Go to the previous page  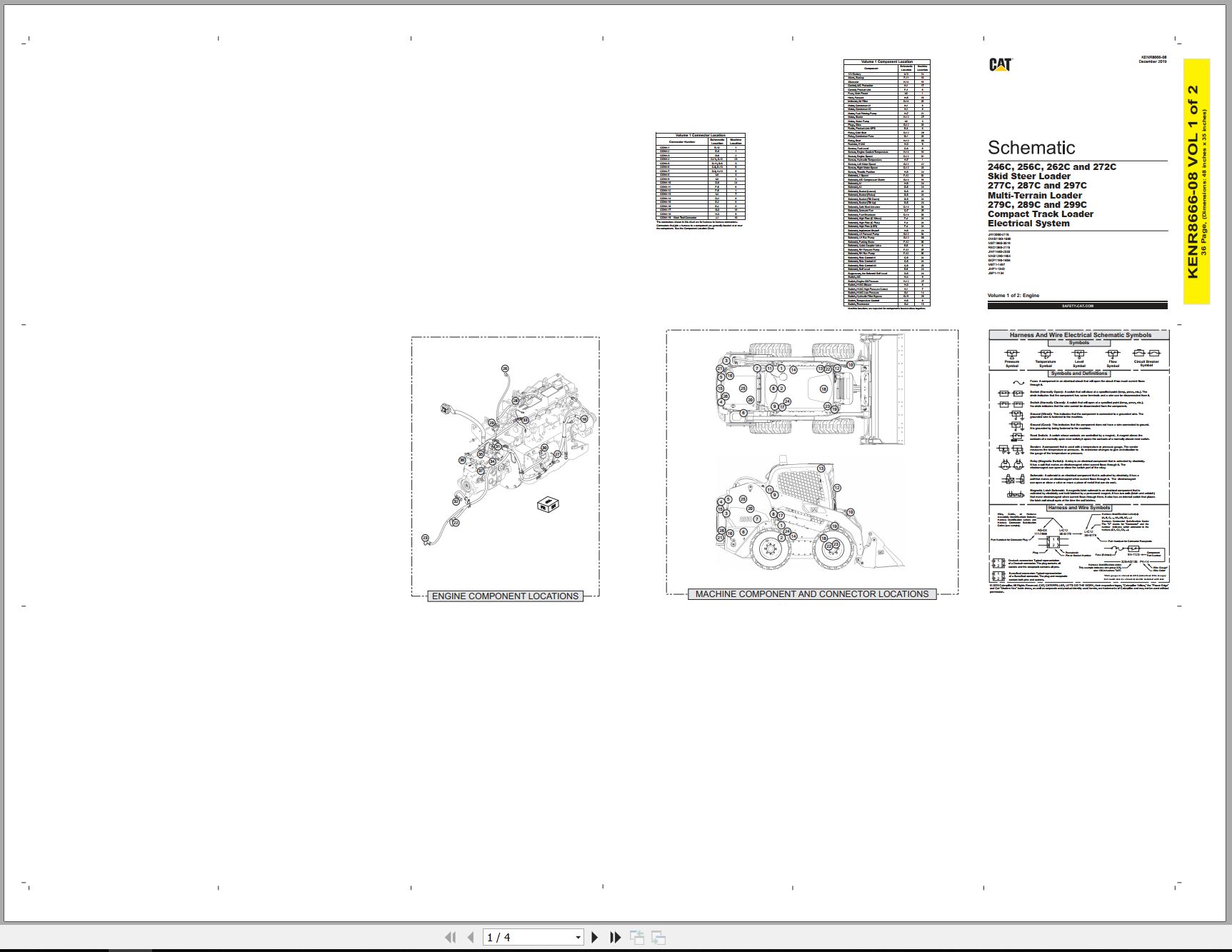[x=470, y=937]
